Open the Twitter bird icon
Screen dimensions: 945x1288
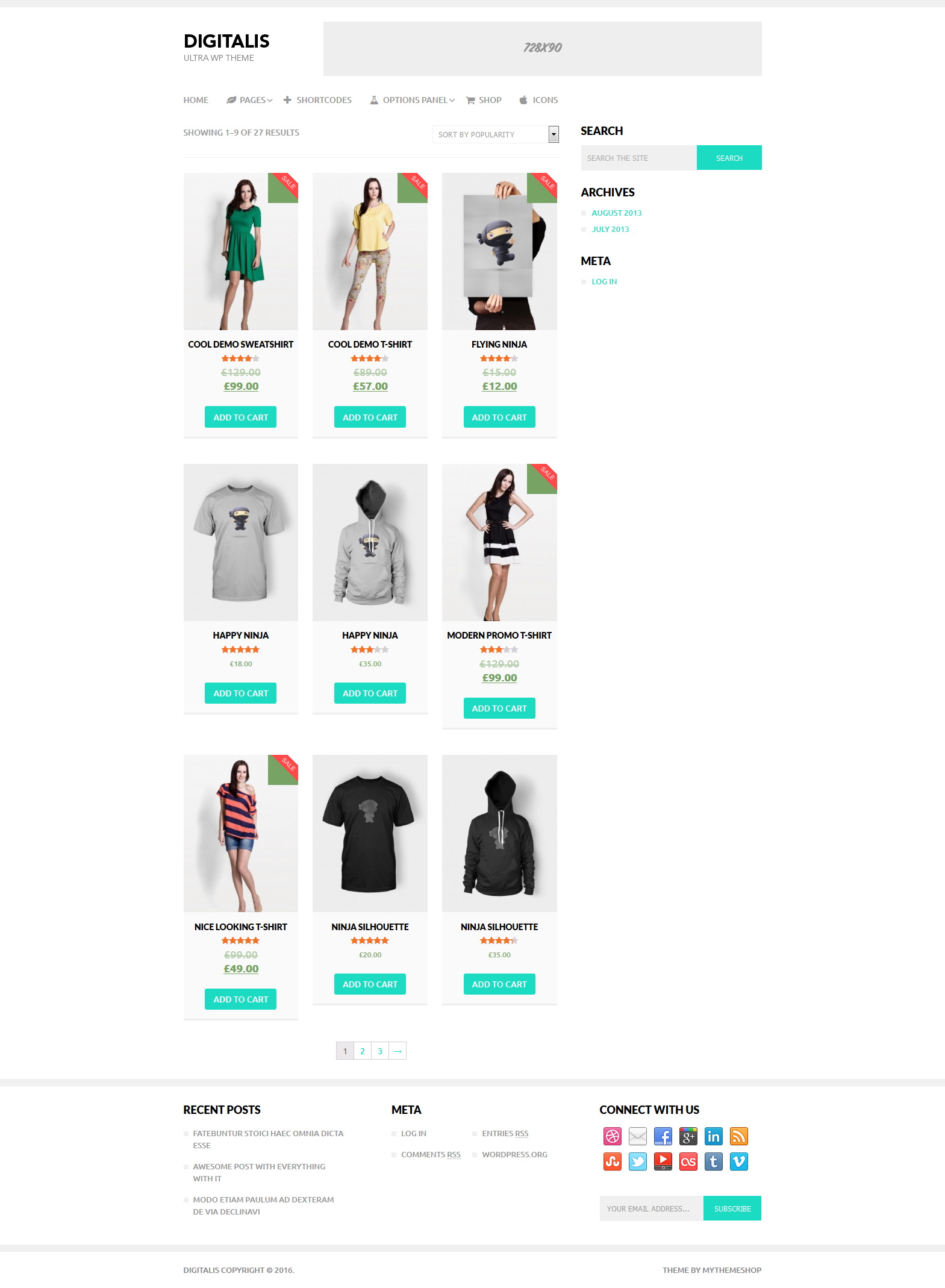(637, 1161)
